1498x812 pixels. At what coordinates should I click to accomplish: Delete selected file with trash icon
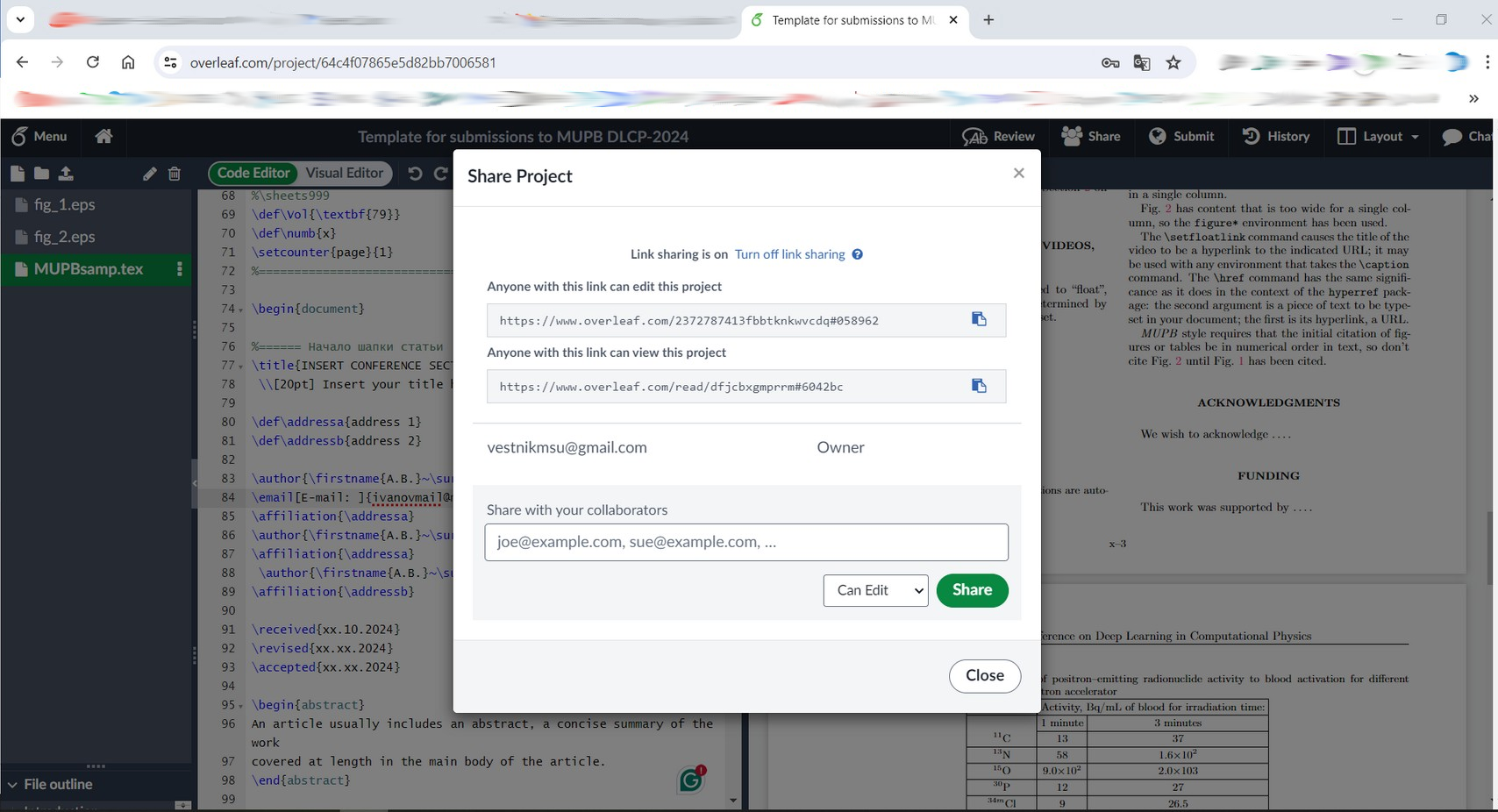[175, 174]
